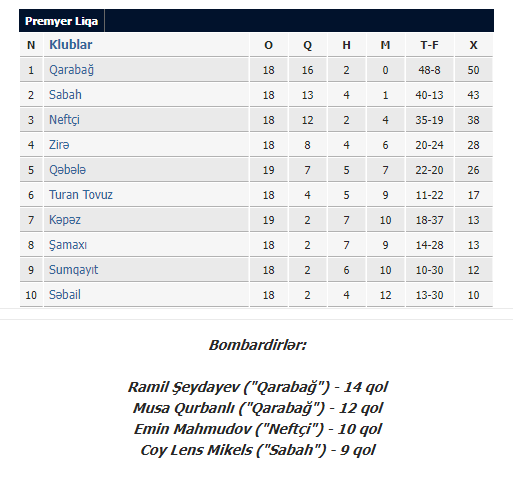Click the O games played header
Screen dimensions: 513x497
268,45
